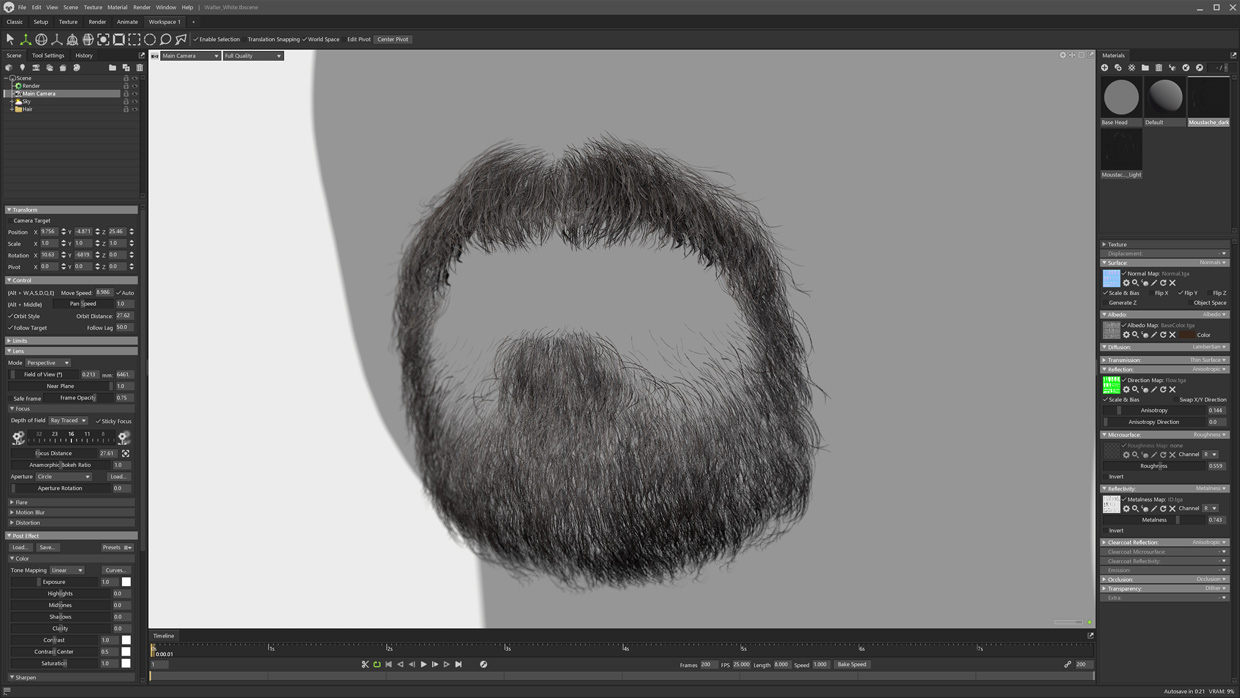Open the Tone Mapping Linear dropdown
The height and width of the screenshot is (698, 1240).
click(67, 570)
